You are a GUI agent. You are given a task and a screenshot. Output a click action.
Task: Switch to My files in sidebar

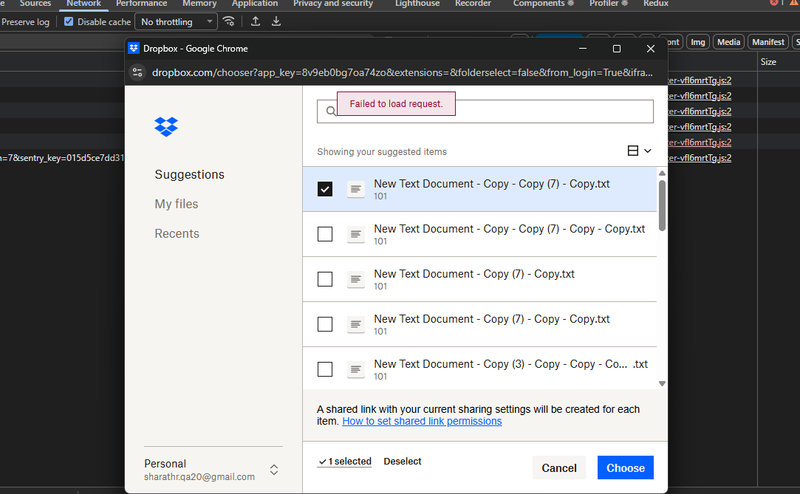coord(176,204)
